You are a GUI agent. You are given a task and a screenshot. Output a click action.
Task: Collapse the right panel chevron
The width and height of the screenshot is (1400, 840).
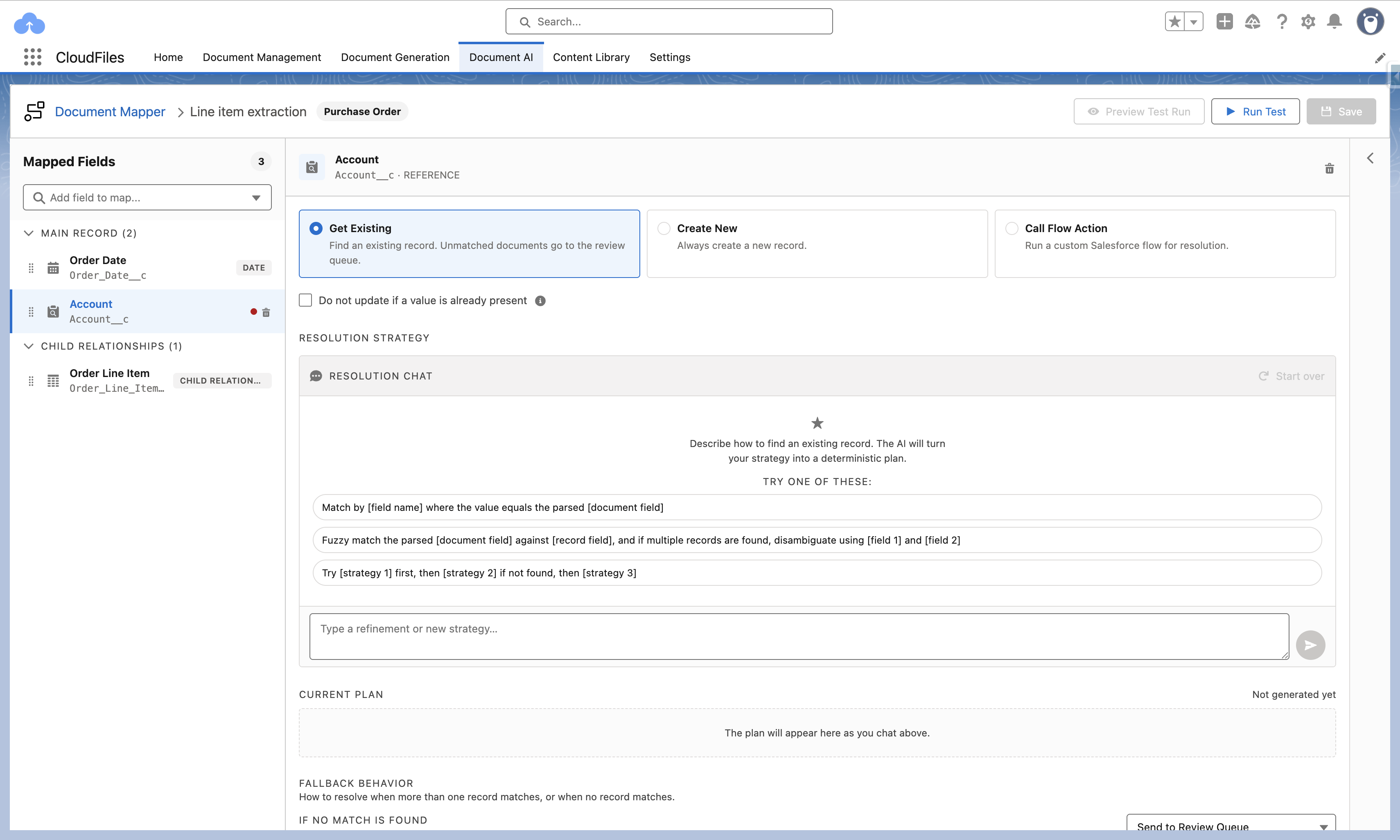click(1370, 158)
